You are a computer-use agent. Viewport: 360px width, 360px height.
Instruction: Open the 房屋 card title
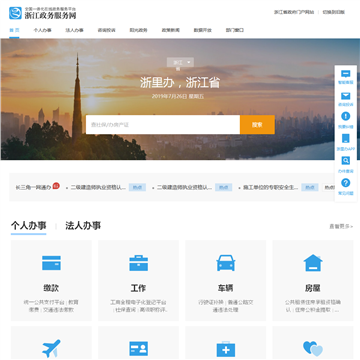point(313,288)
